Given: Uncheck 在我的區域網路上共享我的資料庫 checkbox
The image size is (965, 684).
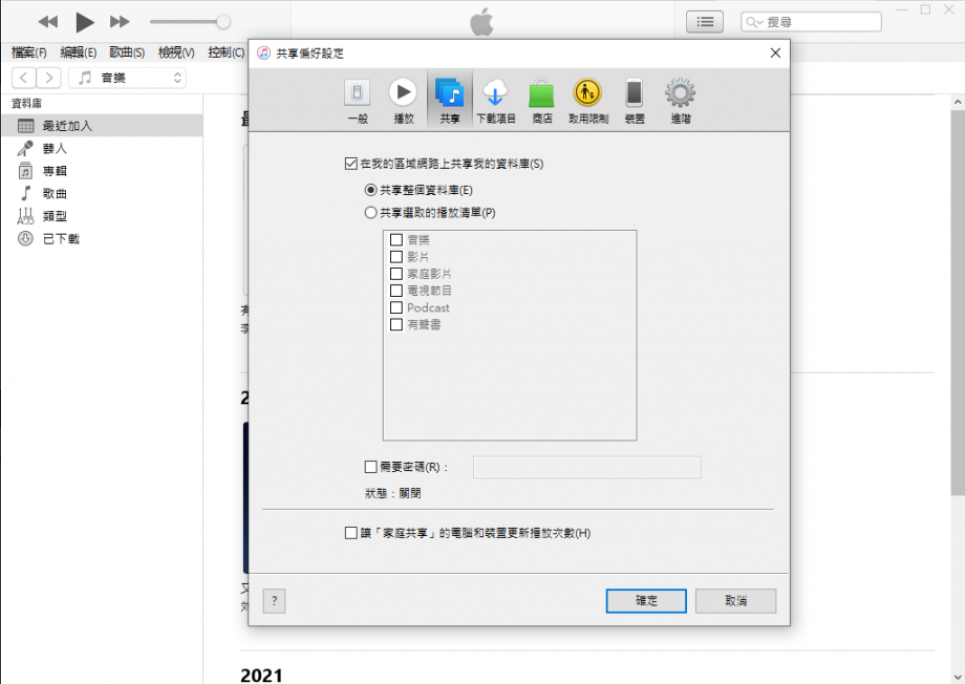Looking at the screenshot, I should pyautogui.click(x=350, y=163).
